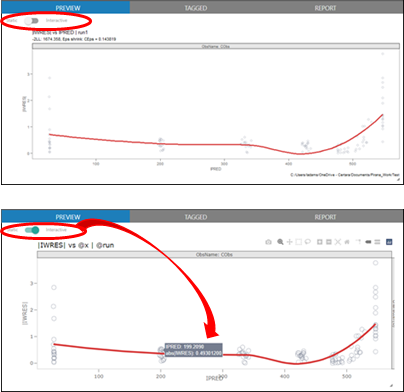This screenshot has height=392, width=404.
Task: Select the Zoom magnifier tool in modebar
Action: click(x=280, y=242)
